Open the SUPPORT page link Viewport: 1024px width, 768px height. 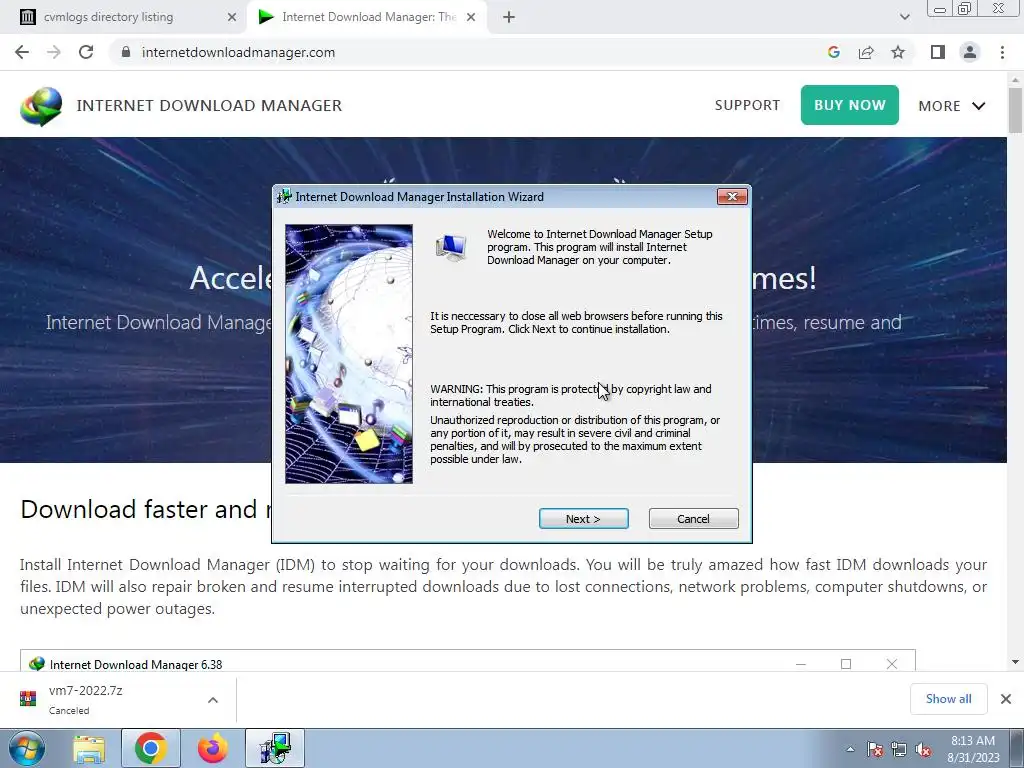[747, 105]
